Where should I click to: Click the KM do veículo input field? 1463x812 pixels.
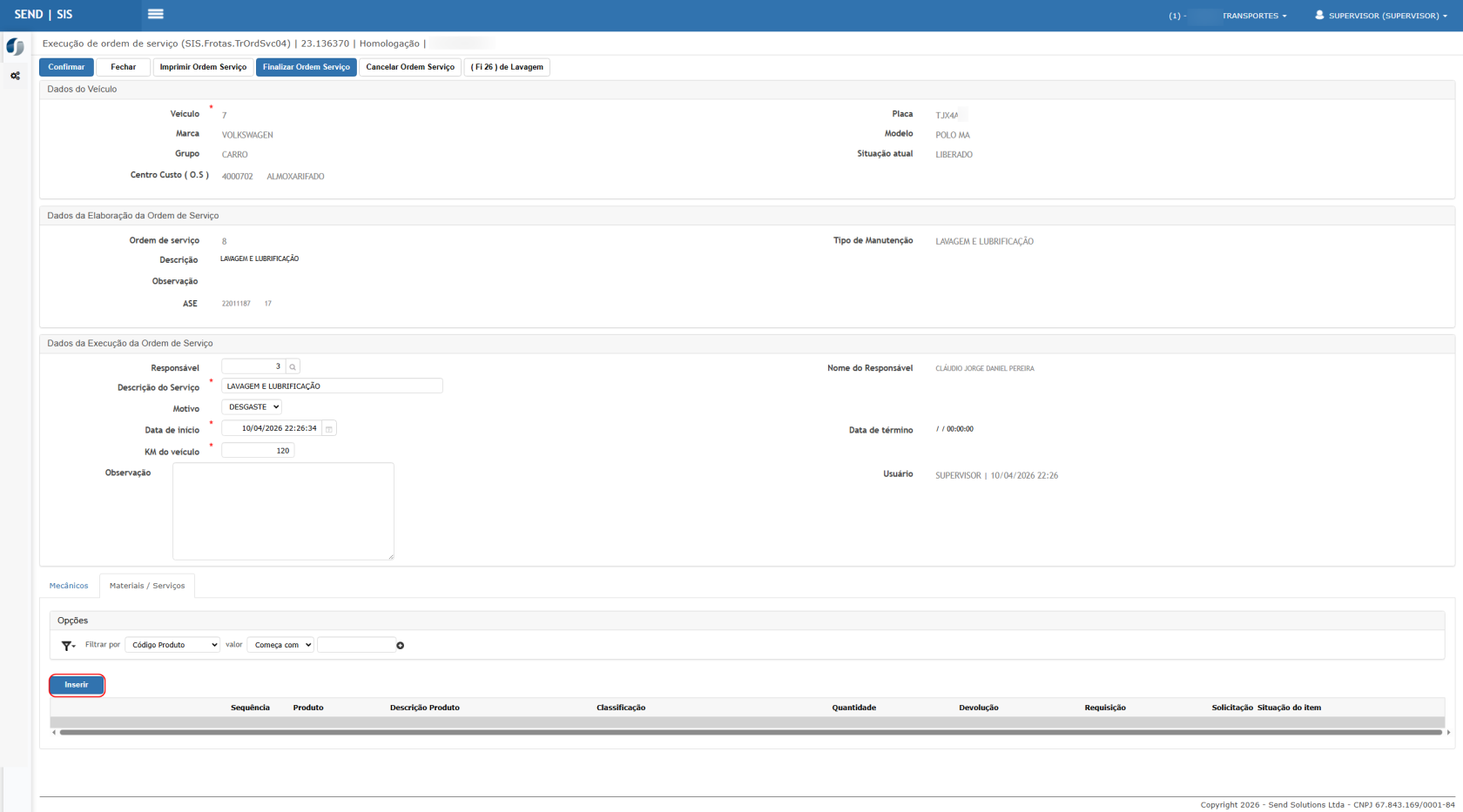[x=258, y=451]
